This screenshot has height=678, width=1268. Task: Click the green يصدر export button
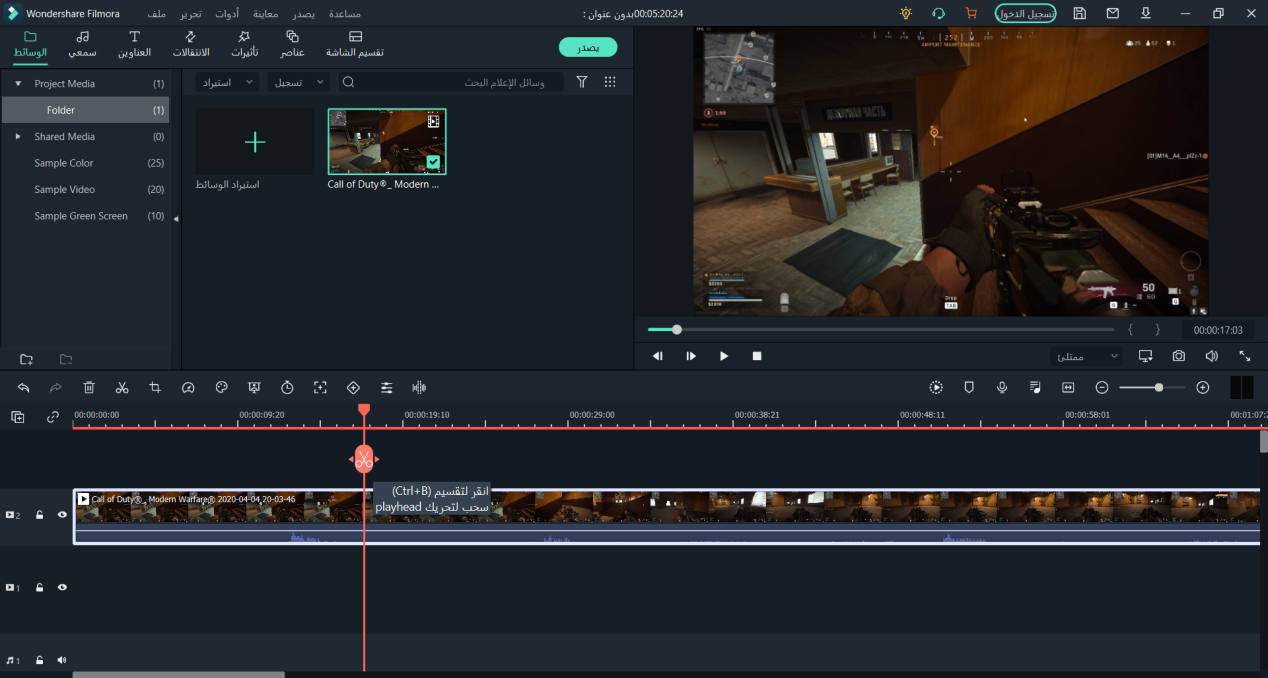pos(588,47)
